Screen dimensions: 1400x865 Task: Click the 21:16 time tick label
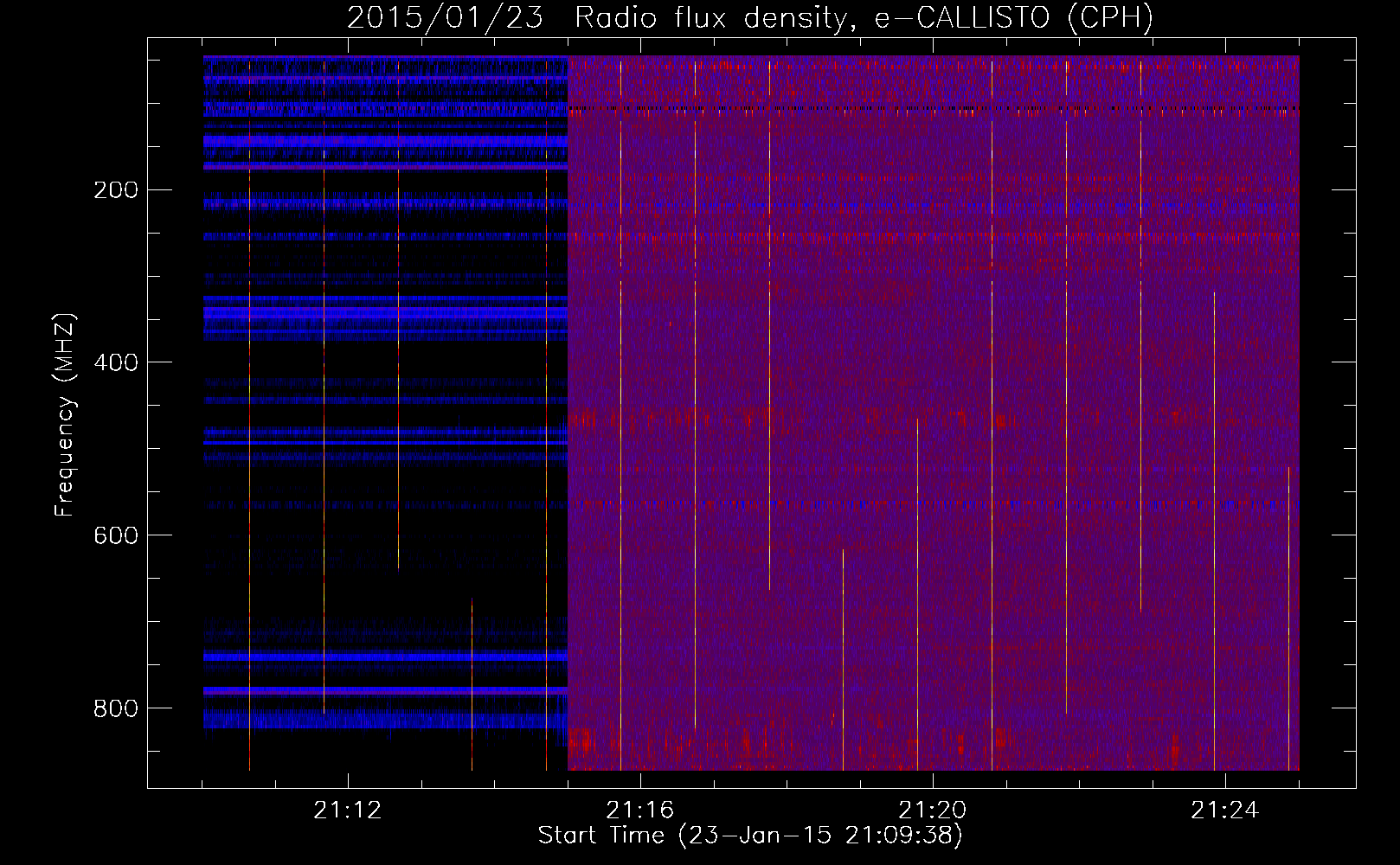[640, 811]
